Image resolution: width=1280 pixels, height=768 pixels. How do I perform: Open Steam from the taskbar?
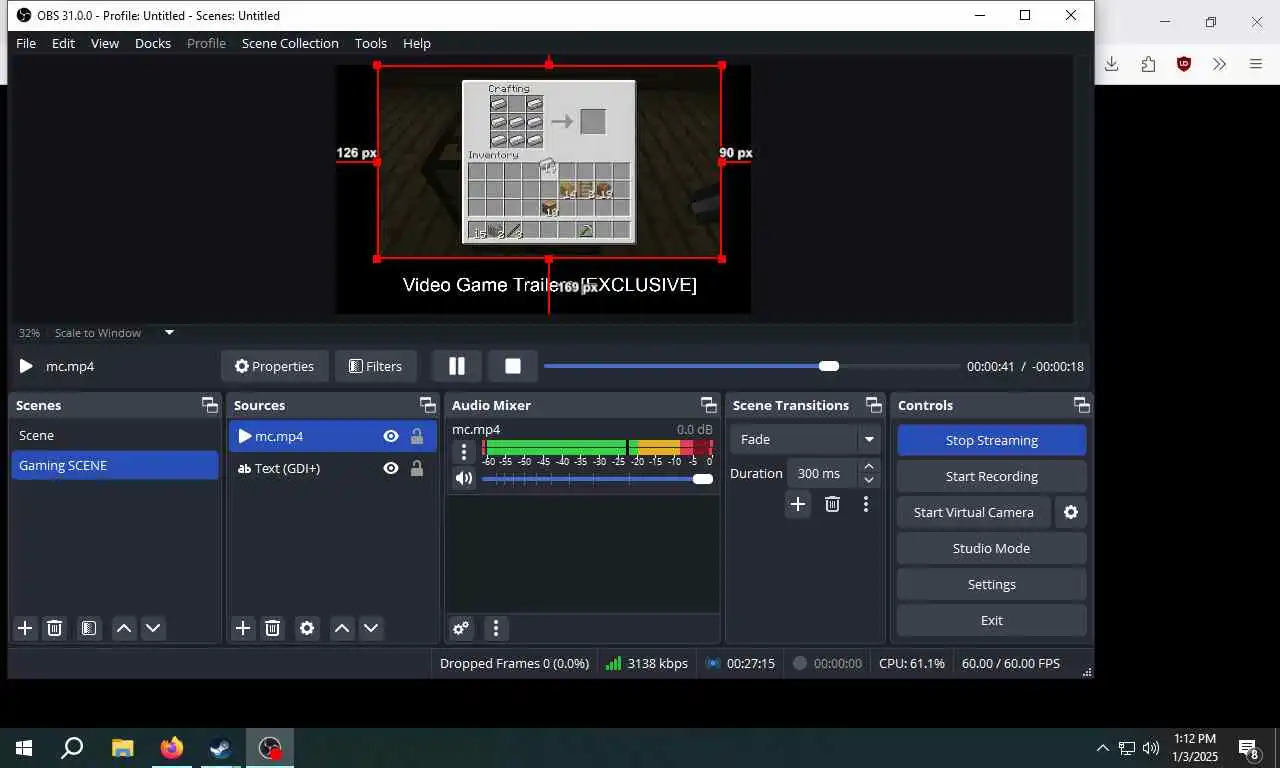(x=221, y=748)
